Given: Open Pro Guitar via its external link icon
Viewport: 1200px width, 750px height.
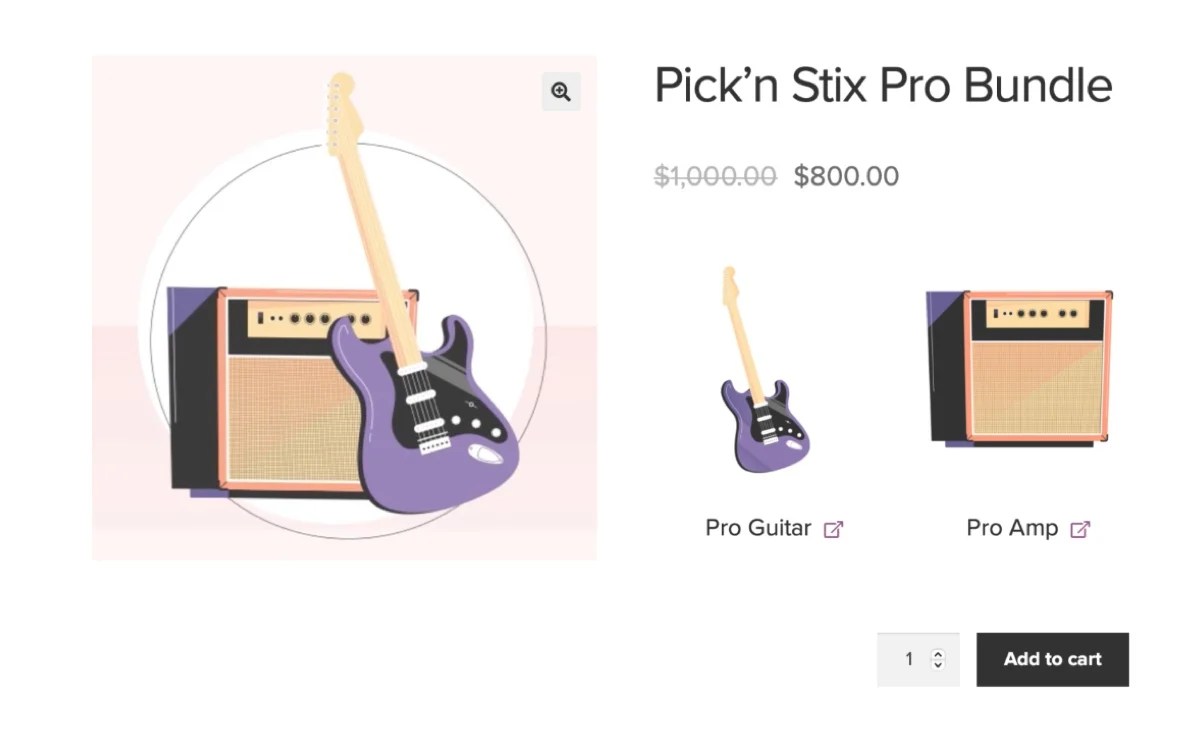Looking at the screenshot, I should 834,527.
